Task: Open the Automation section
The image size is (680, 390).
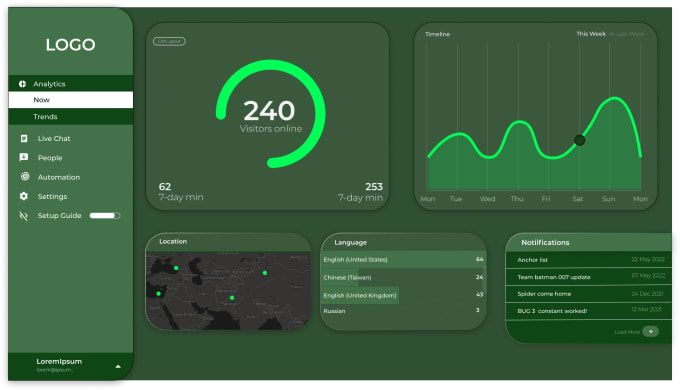Action: 59,177
